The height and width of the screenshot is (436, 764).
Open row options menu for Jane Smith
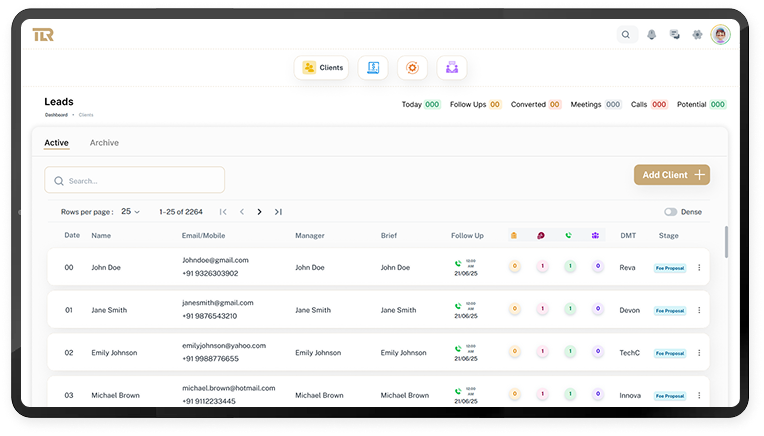click(x=699, y=310)
